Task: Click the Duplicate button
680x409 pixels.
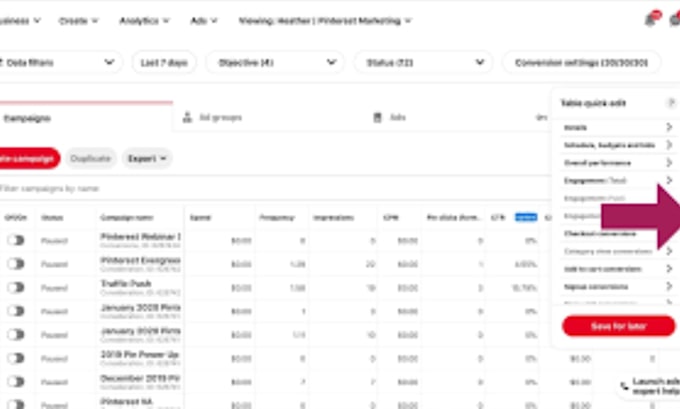Action: (91, 158)
